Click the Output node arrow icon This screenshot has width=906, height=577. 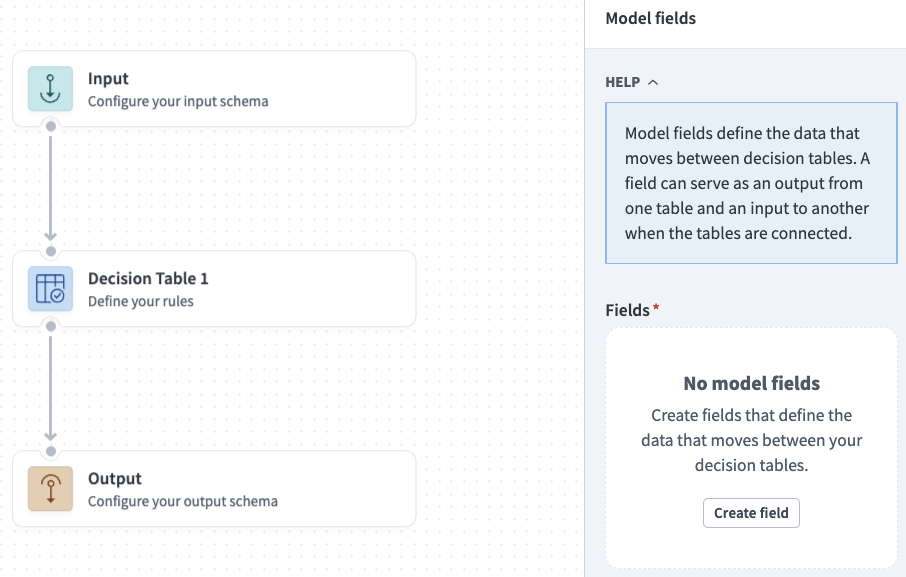tap(50, 489)
